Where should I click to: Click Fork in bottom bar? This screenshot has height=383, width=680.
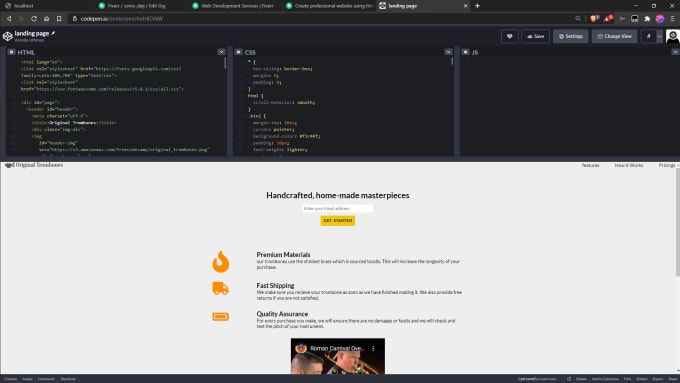point(628,379)
